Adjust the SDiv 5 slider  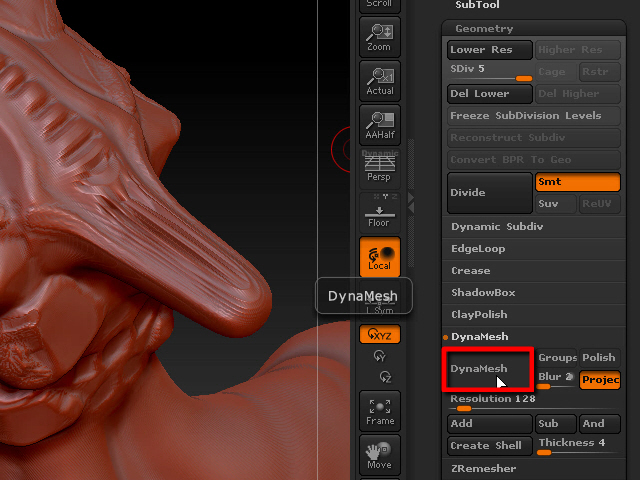pos(489,72)
